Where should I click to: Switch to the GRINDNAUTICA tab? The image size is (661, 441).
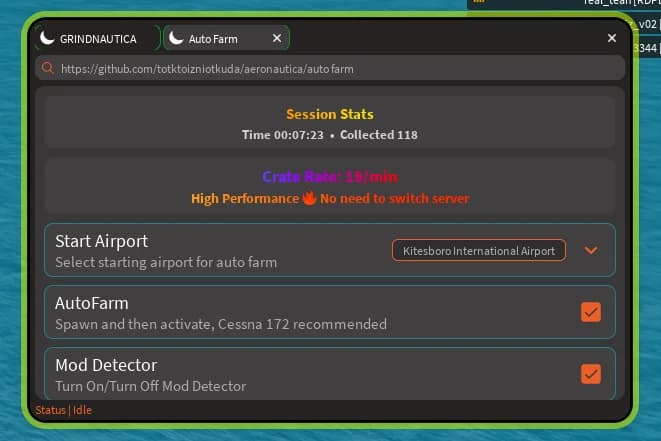[x=98, y=38]
